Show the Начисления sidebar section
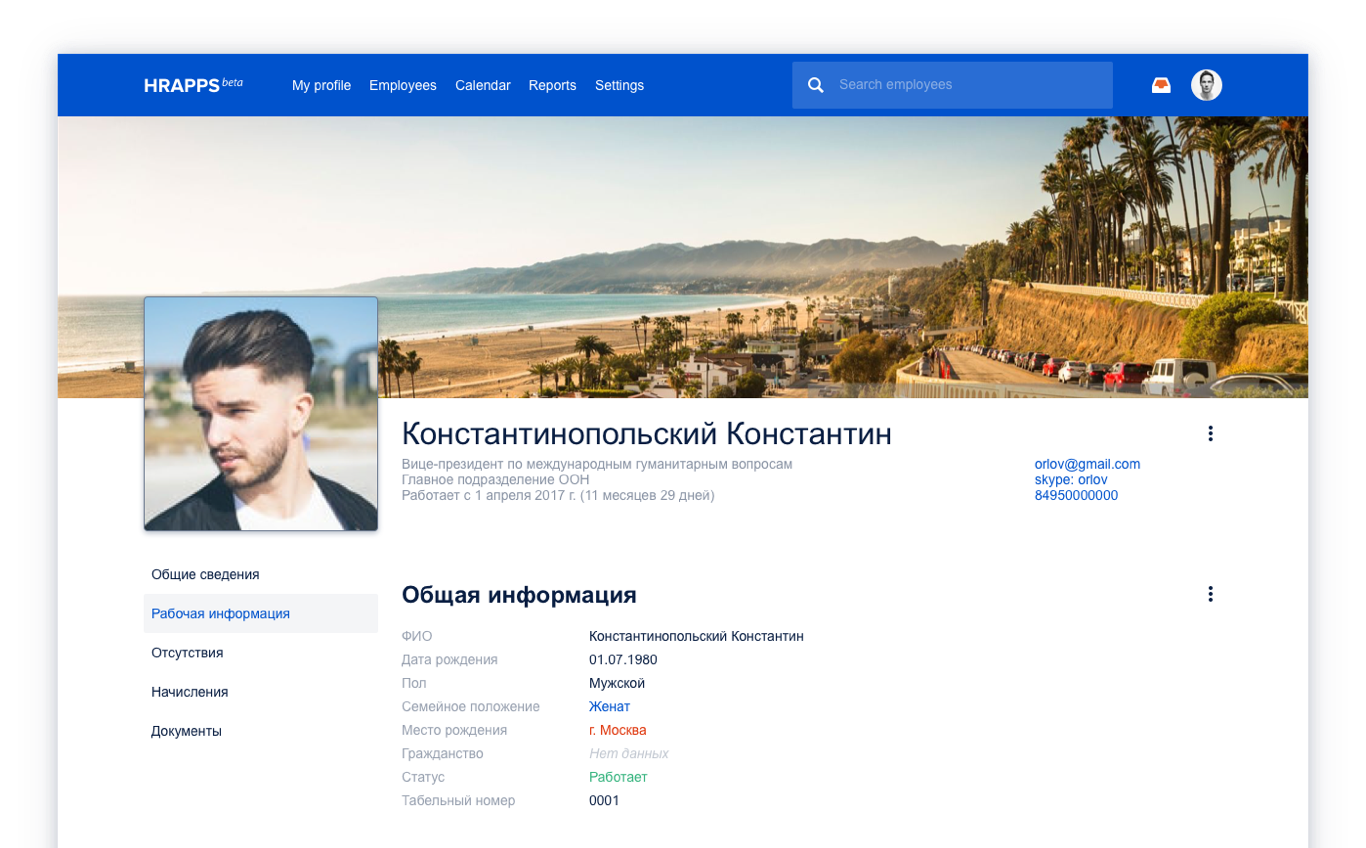This screenshot has width=1366, height=848. click(189, 691)
